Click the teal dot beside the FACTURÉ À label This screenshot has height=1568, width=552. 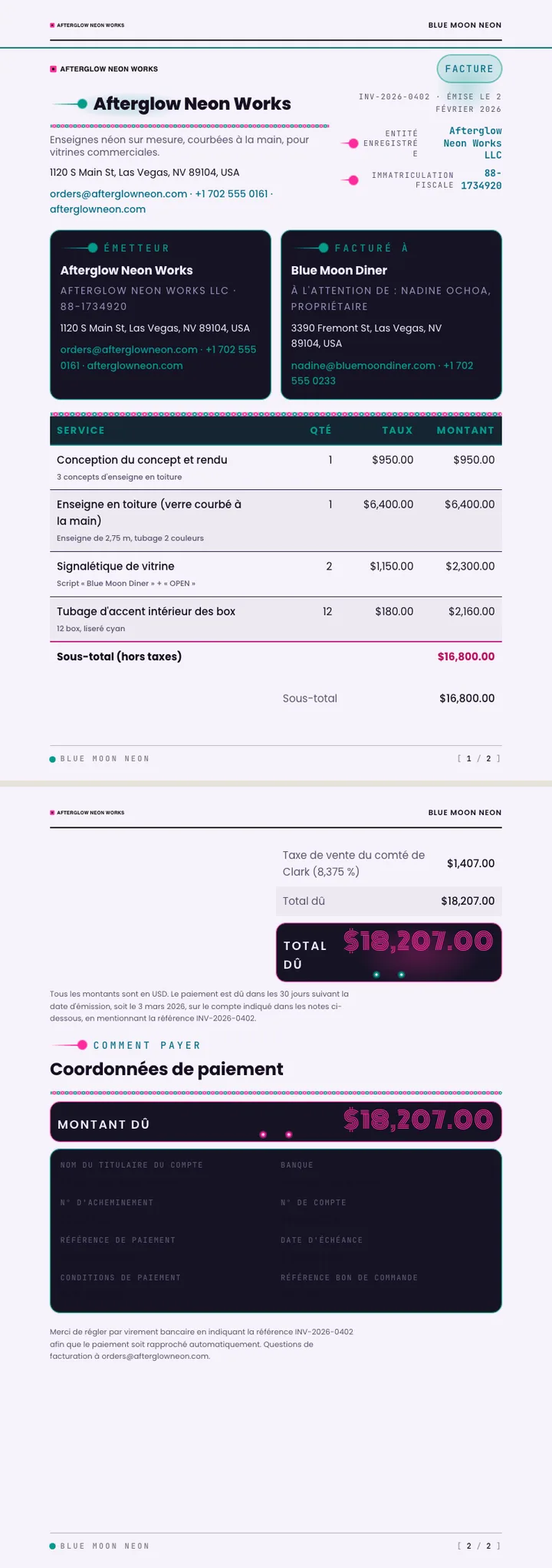click(x=324, y=248)
